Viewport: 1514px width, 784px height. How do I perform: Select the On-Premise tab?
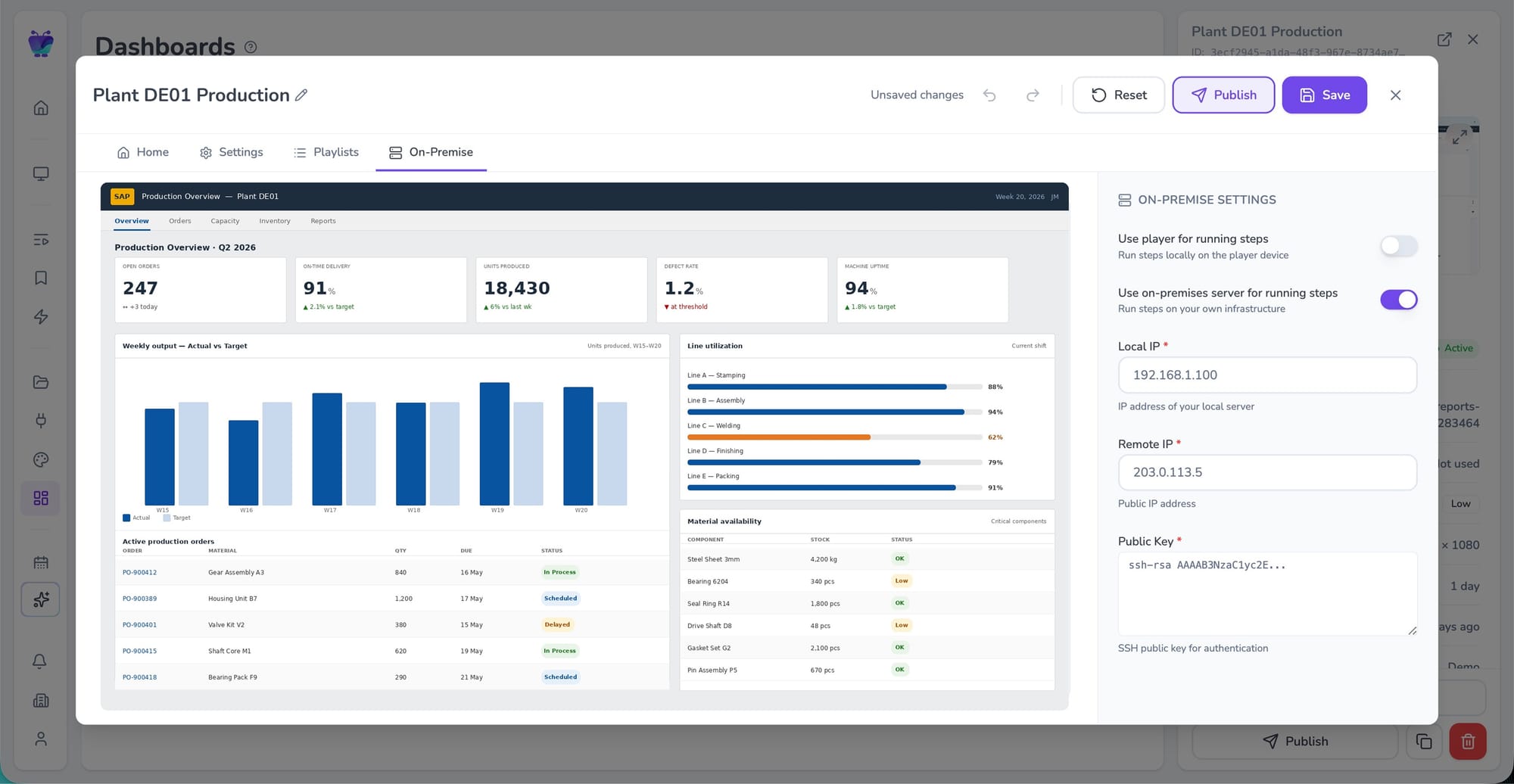431,152
